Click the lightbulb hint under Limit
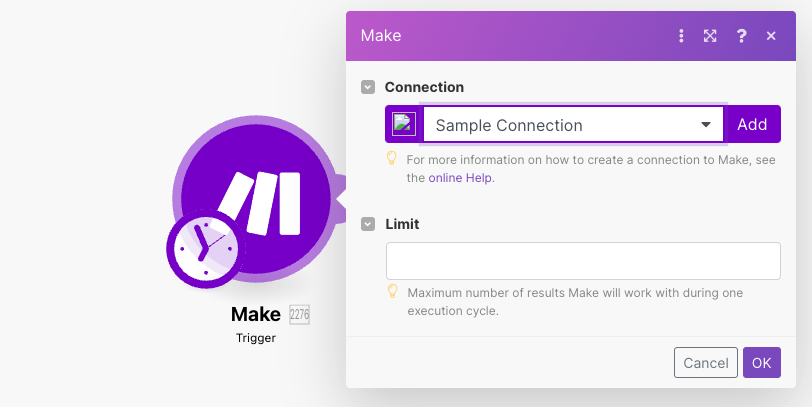812x407 pixels. click(x=393, y=292)
